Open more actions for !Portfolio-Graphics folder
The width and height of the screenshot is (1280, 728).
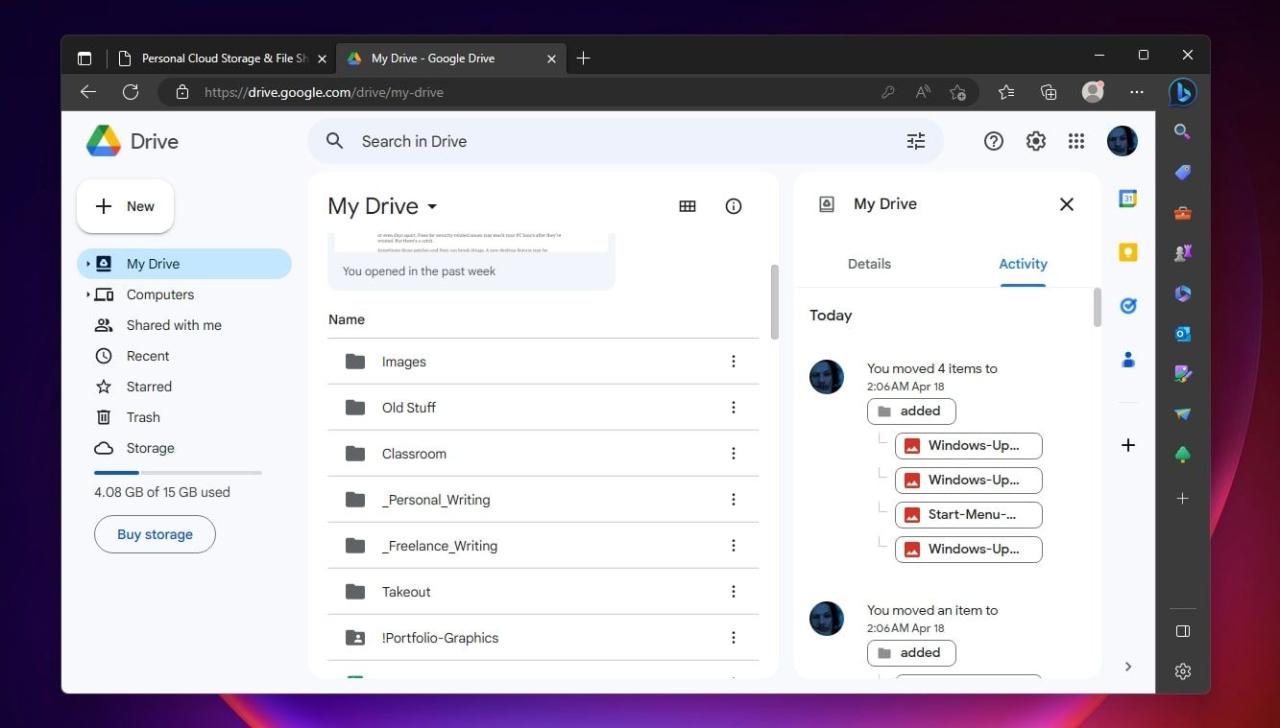[733, 637]
